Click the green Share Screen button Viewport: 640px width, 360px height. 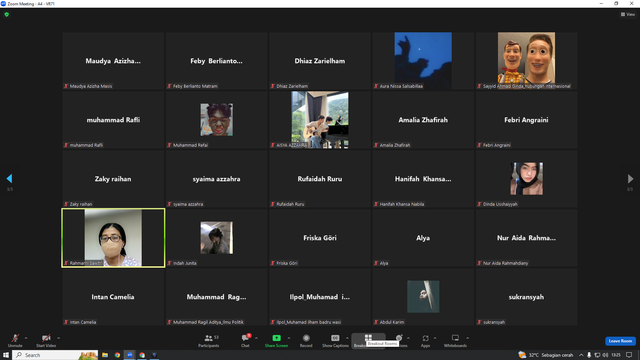point(276,340)
